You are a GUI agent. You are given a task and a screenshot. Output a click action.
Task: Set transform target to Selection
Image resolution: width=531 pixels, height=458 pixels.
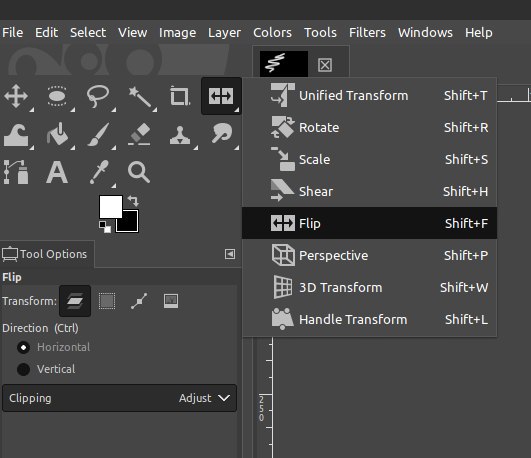click(107, 301)
